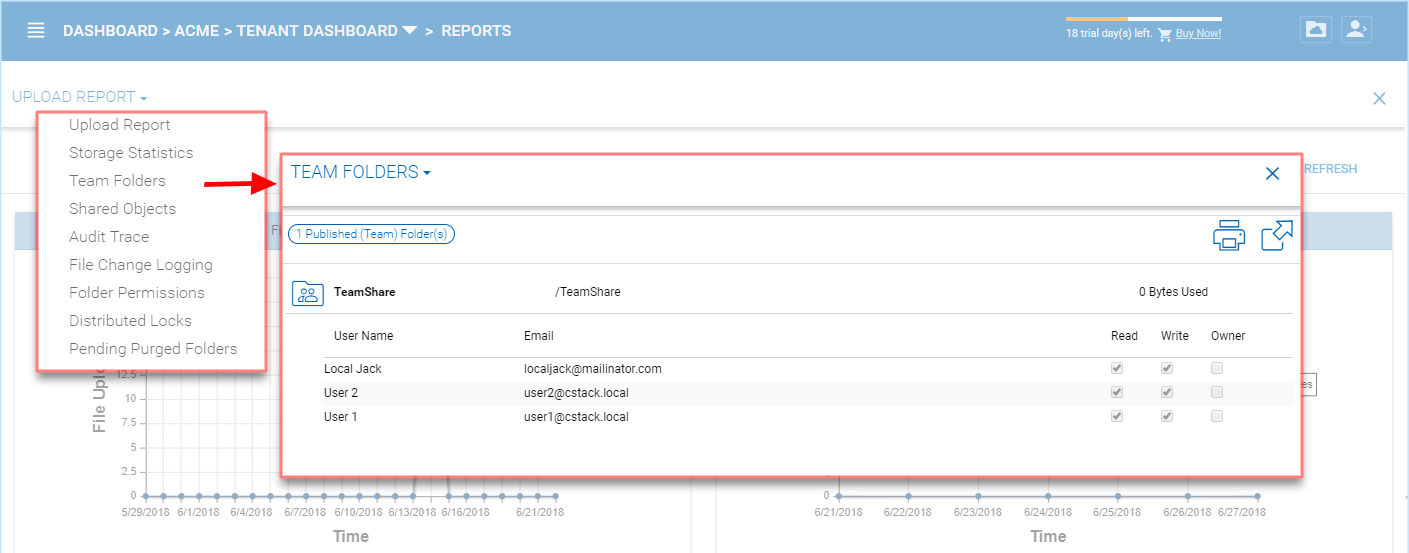Open the cloud folder icon in header
Image resolution: width=1409 pixels, height=553 pixels.
tap(1316, 29)
